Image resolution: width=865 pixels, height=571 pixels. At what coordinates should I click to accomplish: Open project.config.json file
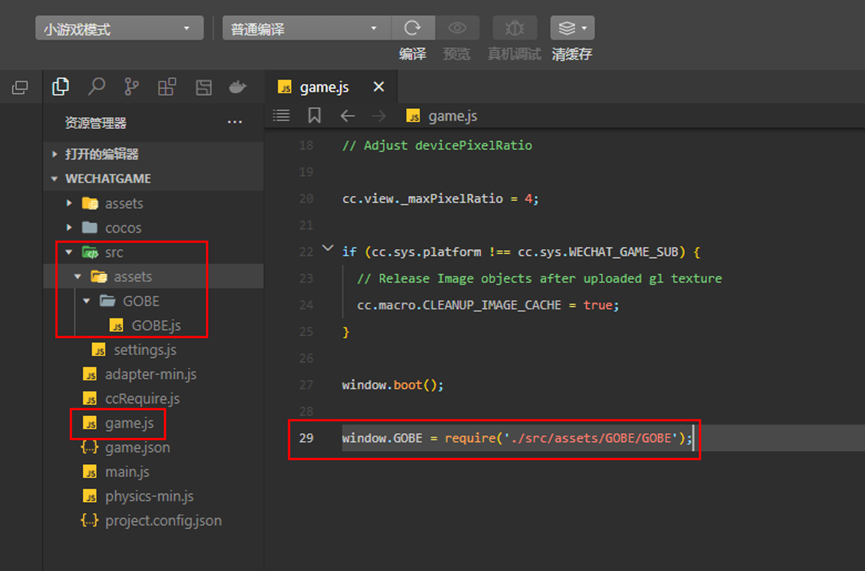(x=162, y=520)
